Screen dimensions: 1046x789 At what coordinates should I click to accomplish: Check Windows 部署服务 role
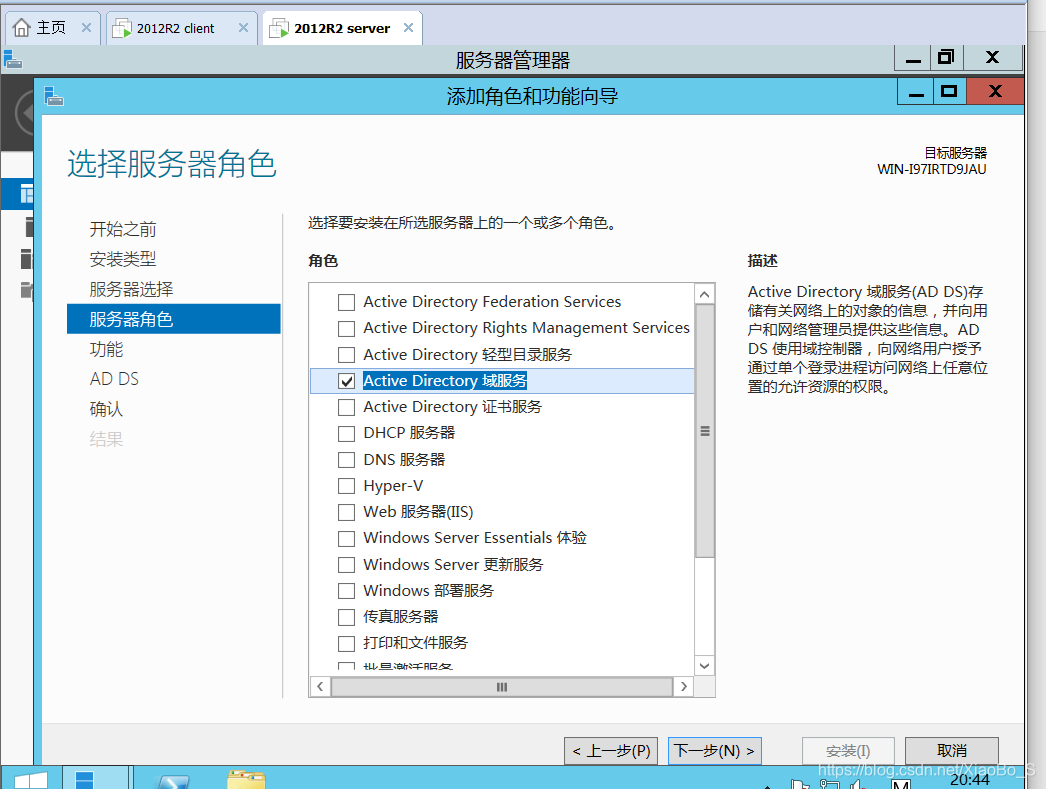tap(346, 591)
